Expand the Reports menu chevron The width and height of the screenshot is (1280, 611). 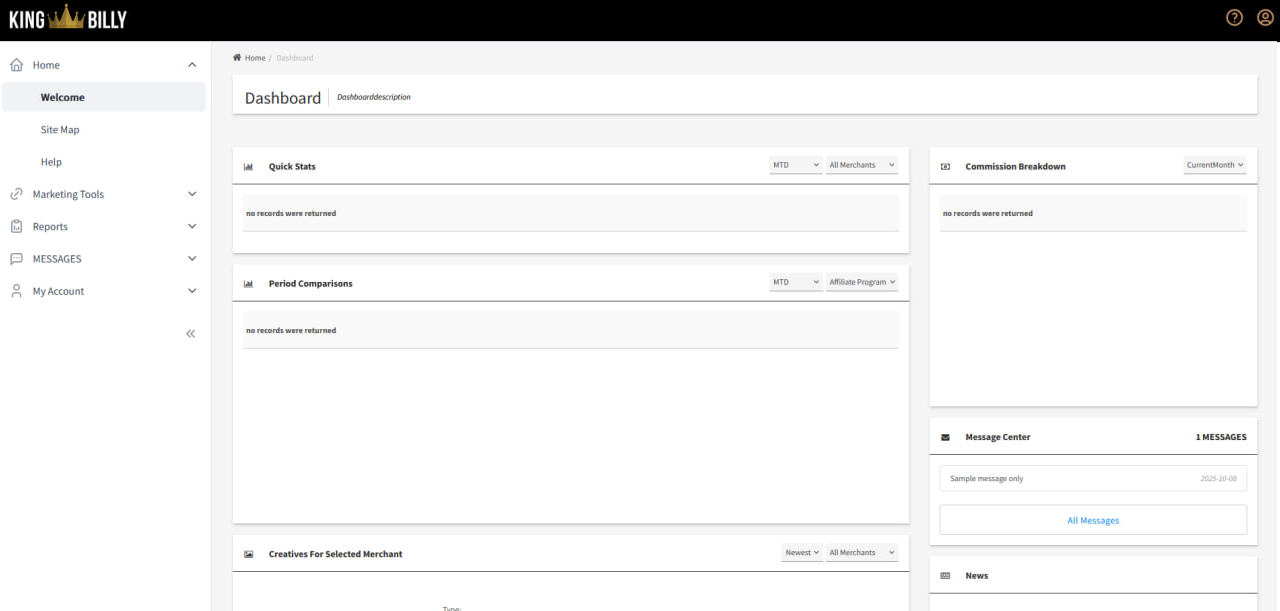(192, 227)
